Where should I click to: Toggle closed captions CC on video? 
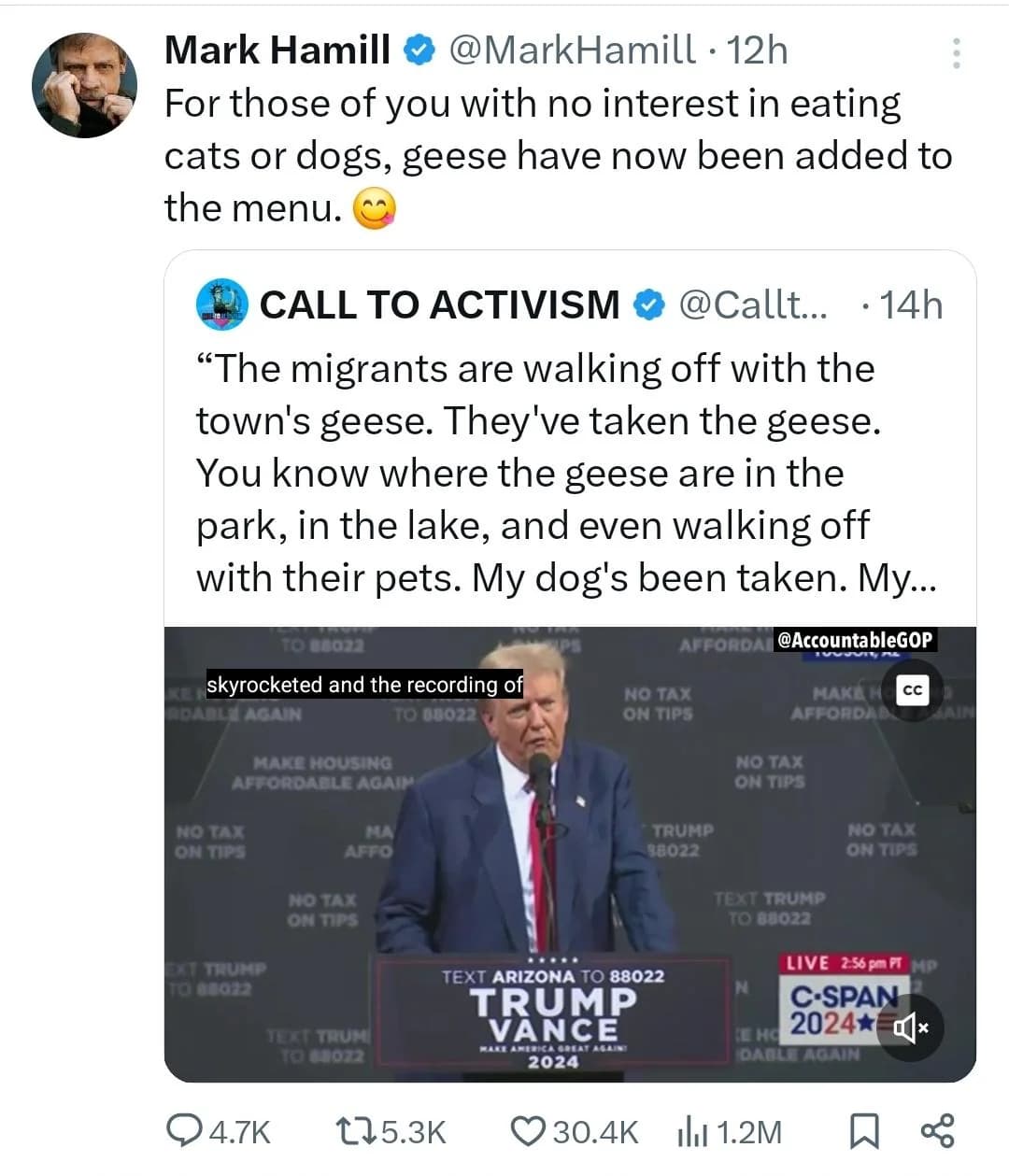pyautogui.click(x=913, y=689)
